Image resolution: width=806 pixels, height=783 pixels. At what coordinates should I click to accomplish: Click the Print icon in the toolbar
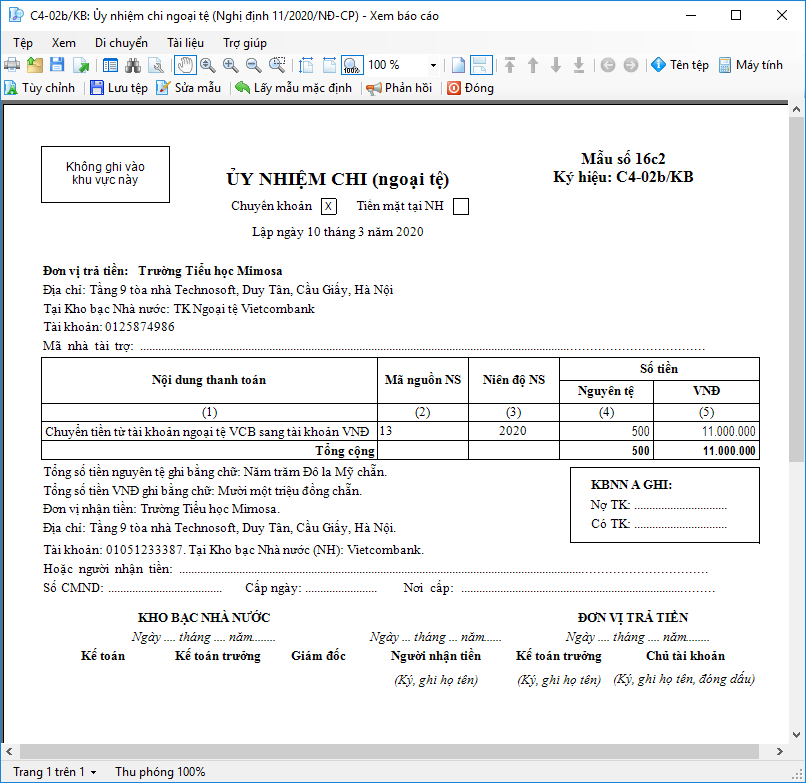click(x=12, y=65)
